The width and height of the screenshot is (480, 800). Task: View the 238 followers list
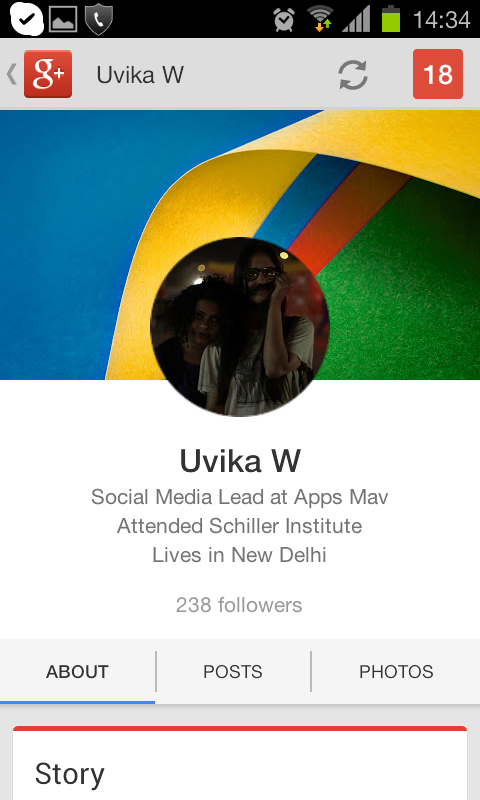(239, 605)
